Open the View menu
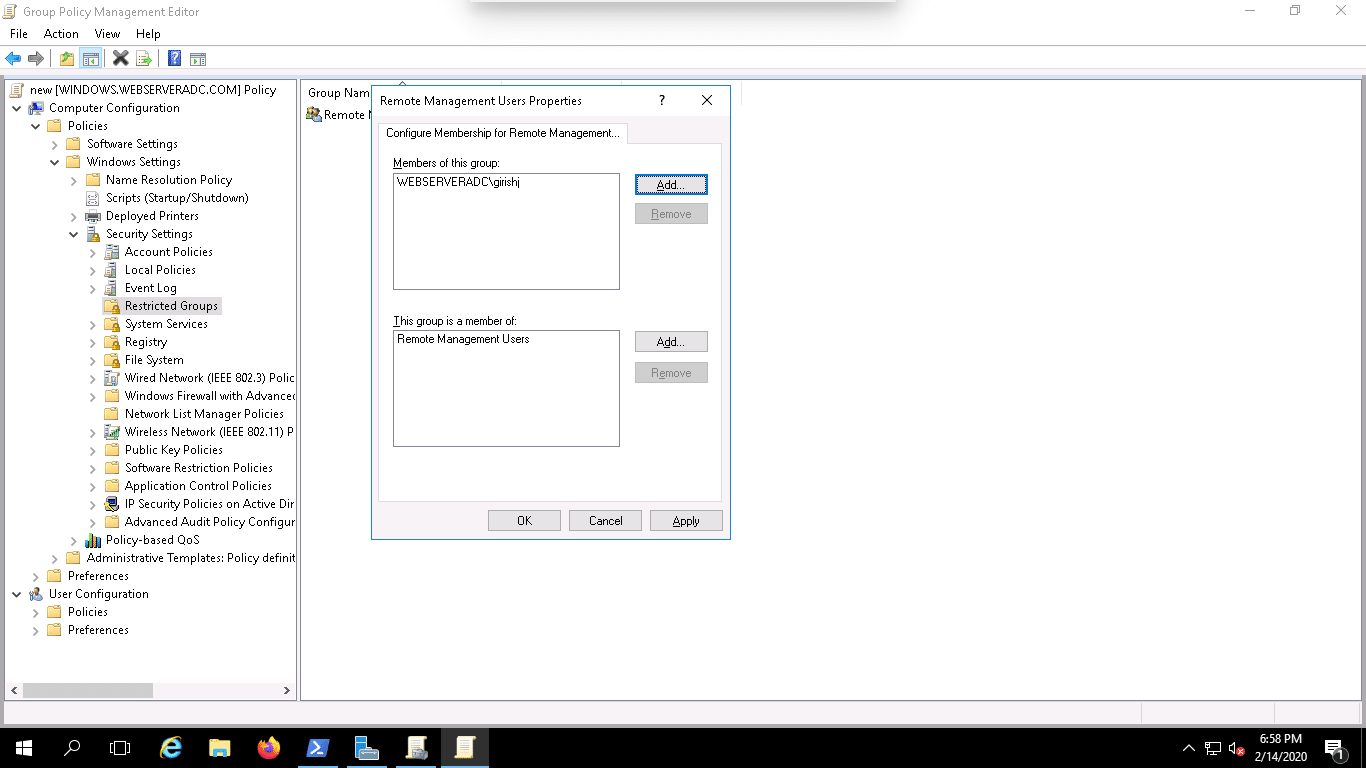 (x=107, y=34)
